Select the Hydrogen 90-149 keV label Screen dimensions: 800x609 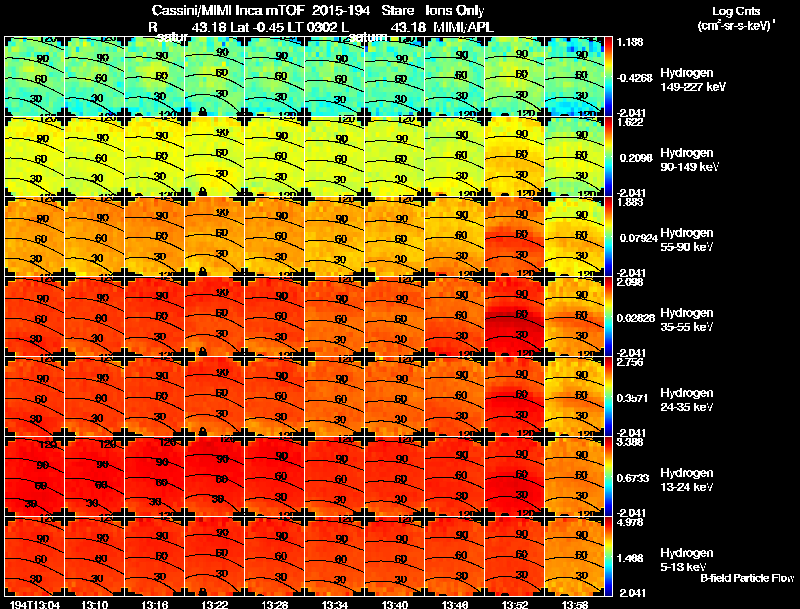[x=690, y=160]
